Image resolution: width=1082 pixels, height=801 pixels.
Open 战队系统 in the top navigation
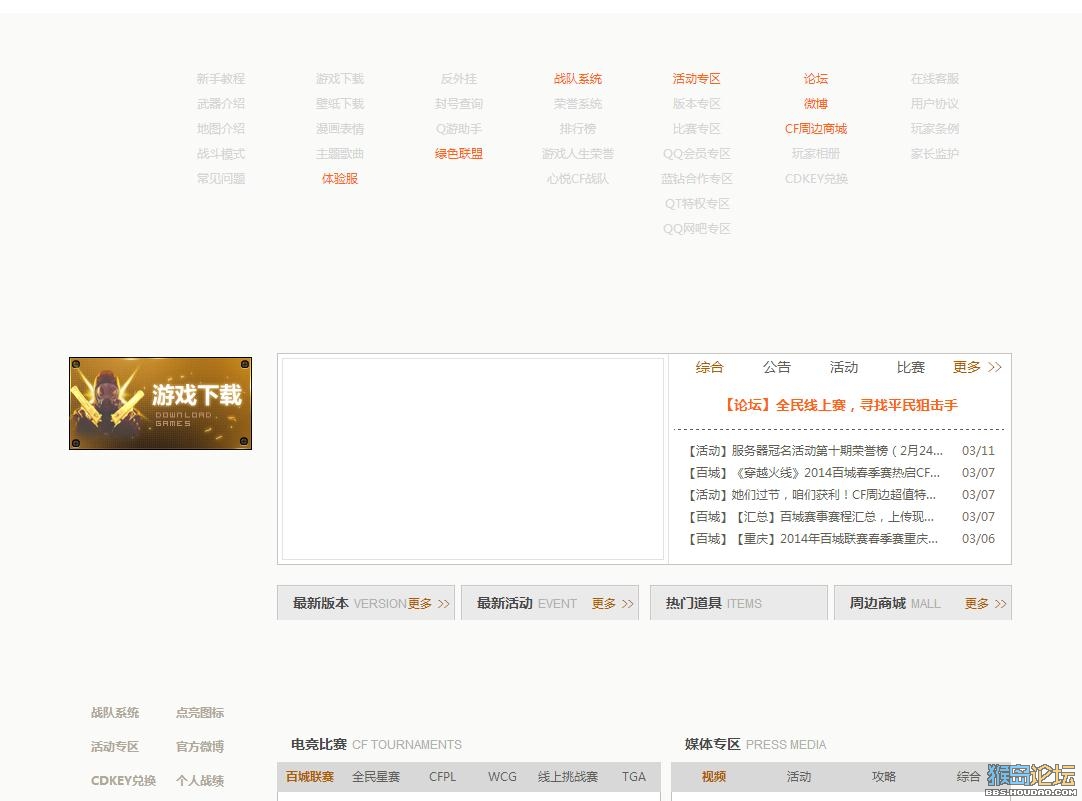[578, 79]
